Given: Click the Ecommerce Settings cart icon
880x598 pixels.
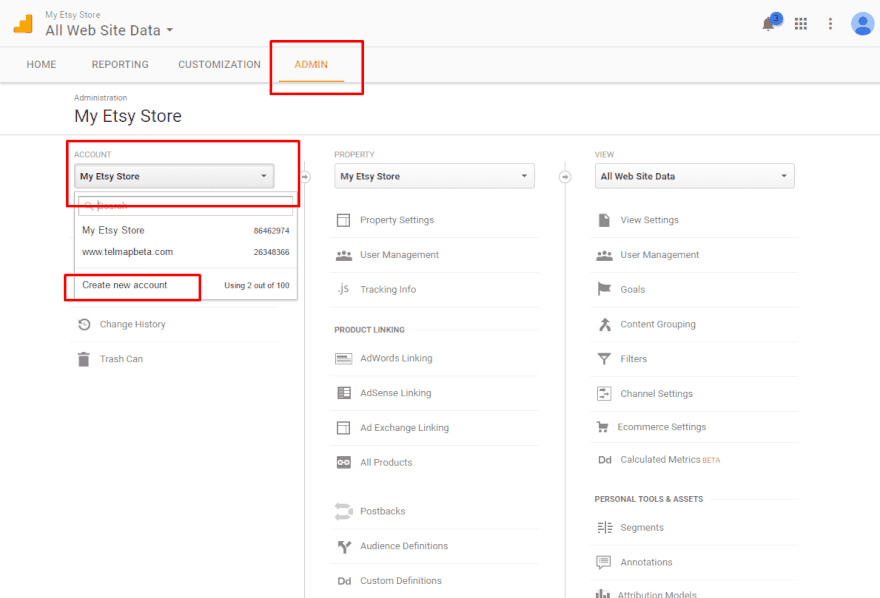Looking at the screenshot, I should [x=603, y=427].
